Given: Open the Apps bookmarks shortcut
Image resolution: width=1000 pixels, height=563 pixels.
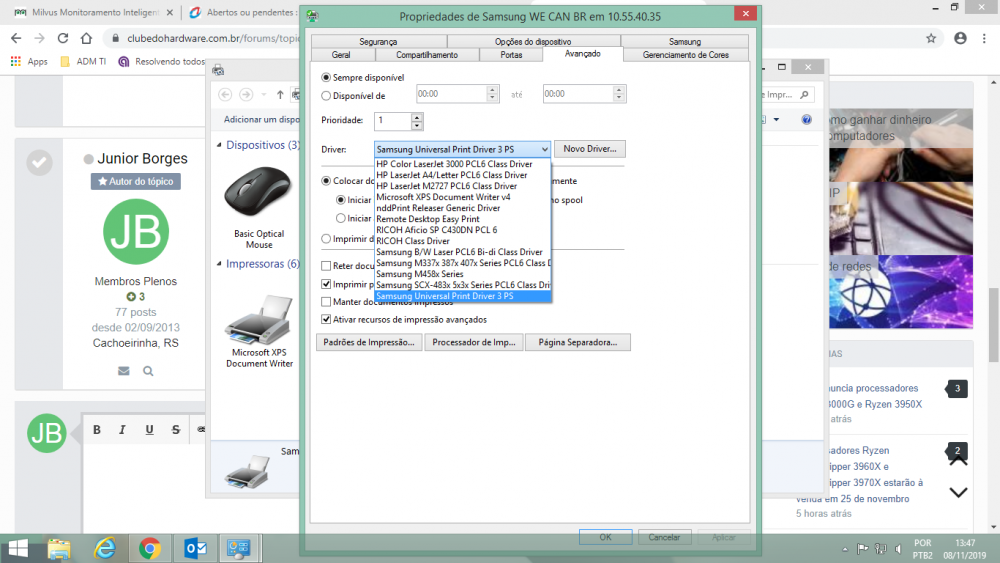Looking at the screenshot, I should tap(29, 61).
